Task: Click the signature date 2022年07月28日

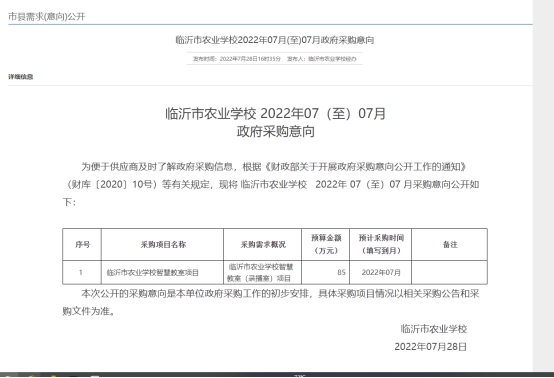Action: pyautogui.click(x=430, y=347)
